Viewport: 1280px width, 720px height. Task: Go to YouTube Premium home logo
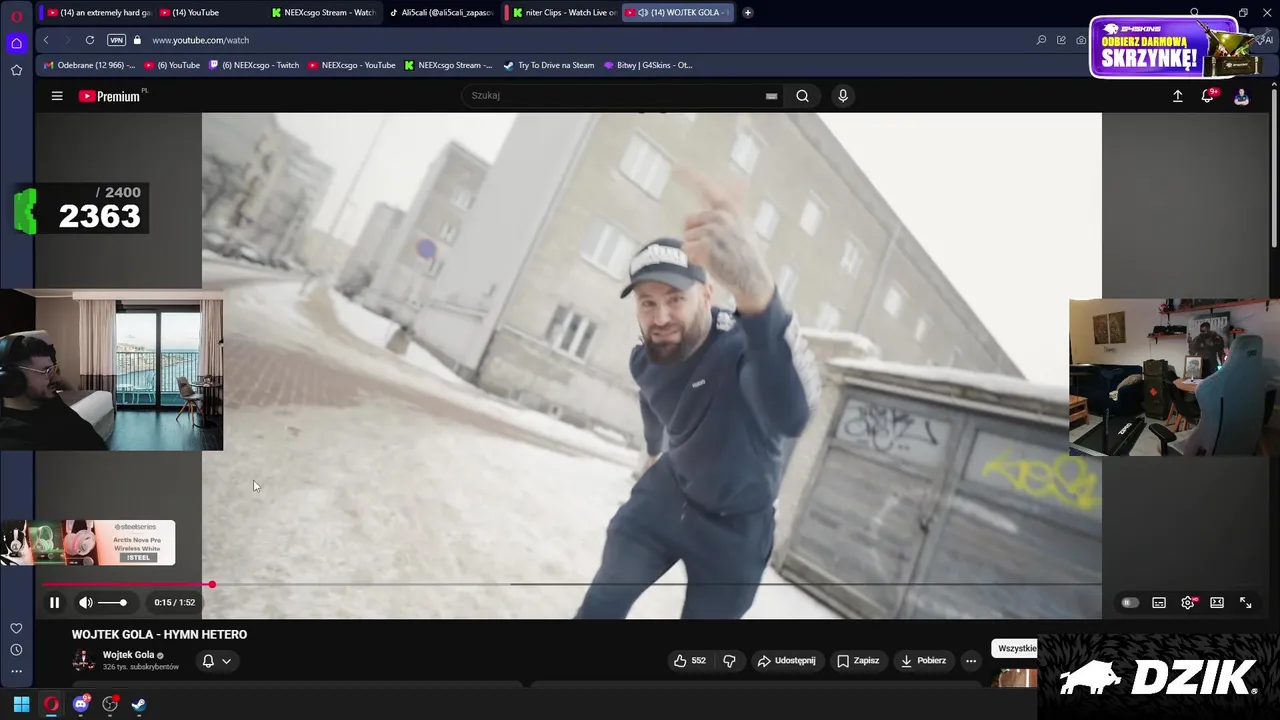(x=110, y=96)
